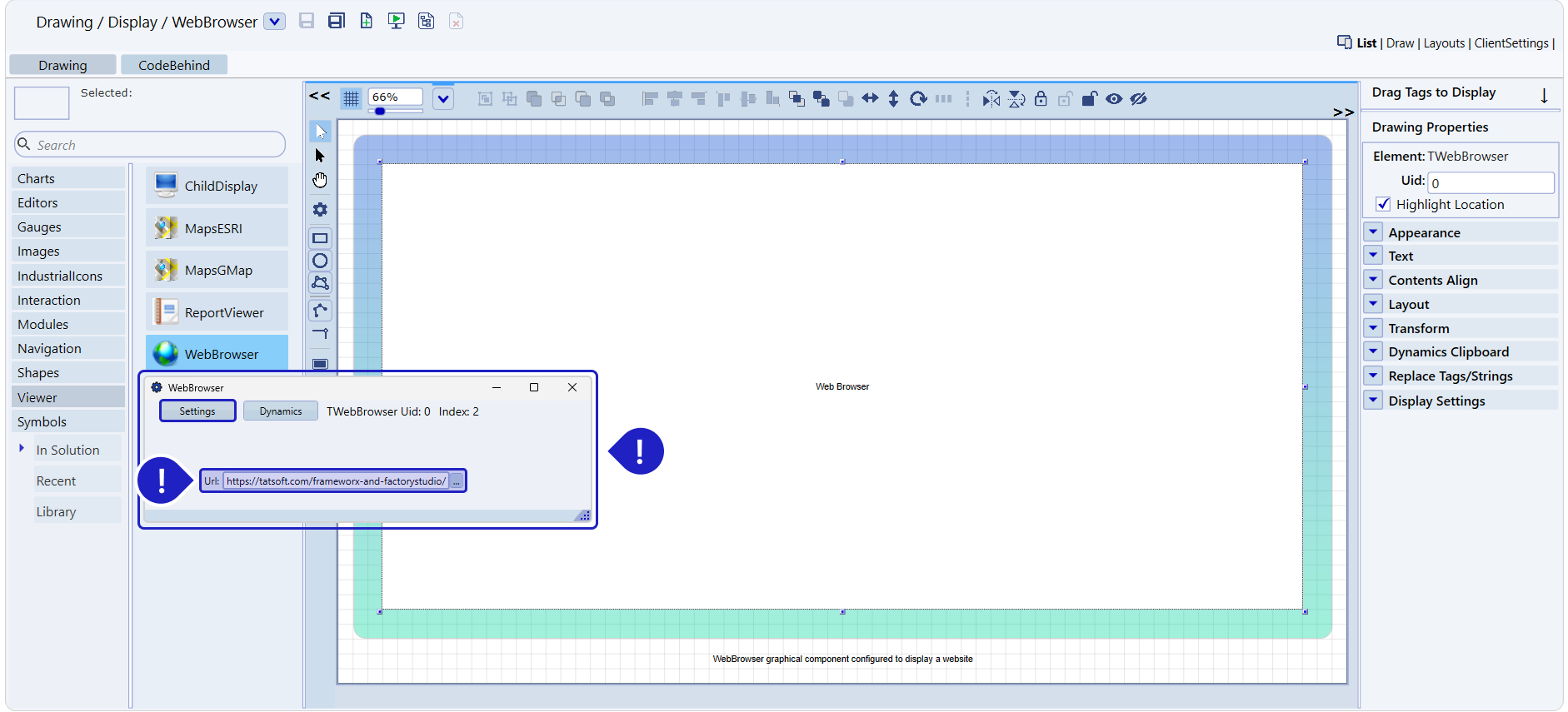The image size is (1568, 712).
Task: Click the zoom slider handle
Action: 380,112
